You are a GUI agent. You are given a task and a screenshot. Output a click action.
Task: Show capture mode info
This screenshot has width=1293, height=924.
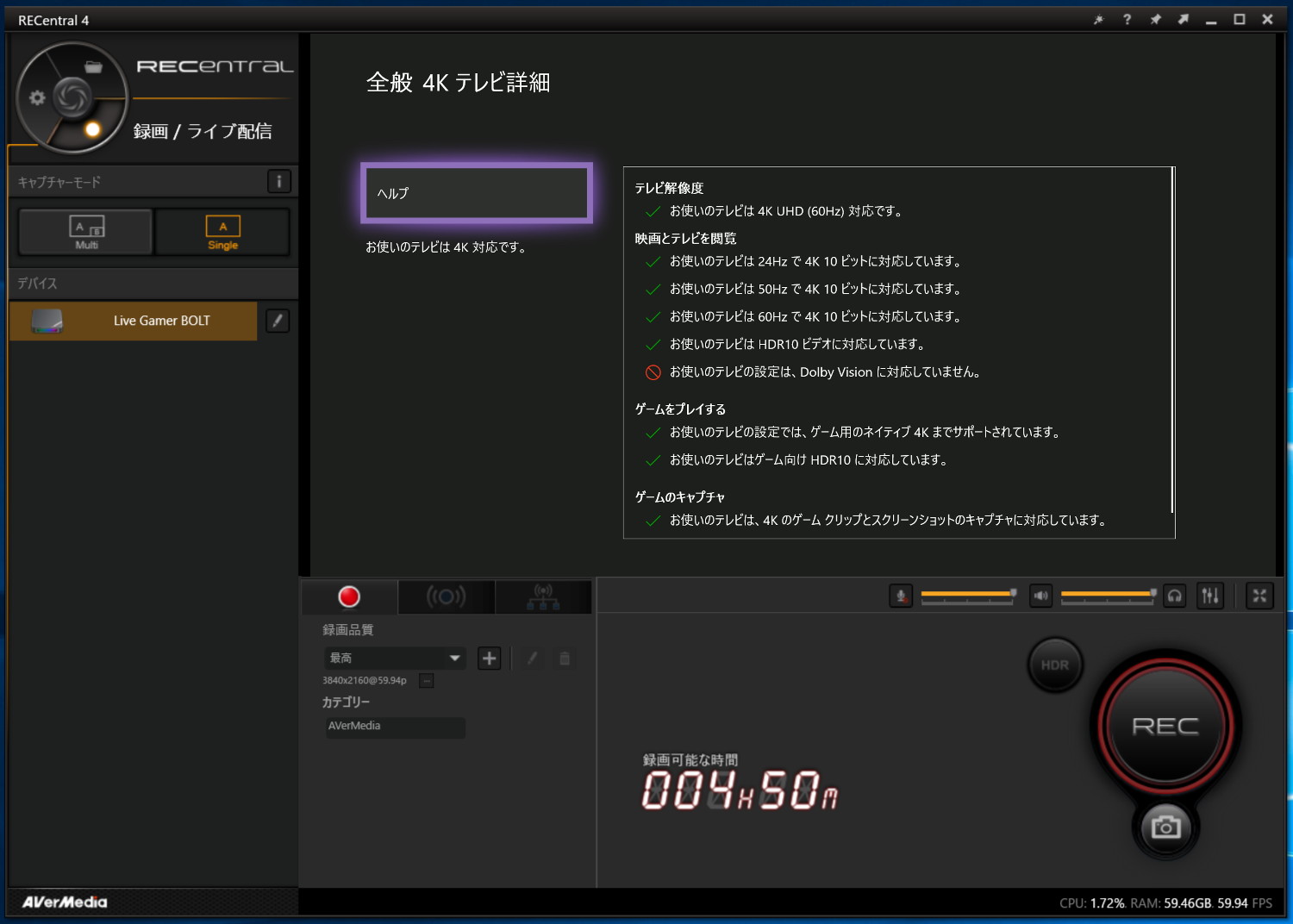click(278, 182)
